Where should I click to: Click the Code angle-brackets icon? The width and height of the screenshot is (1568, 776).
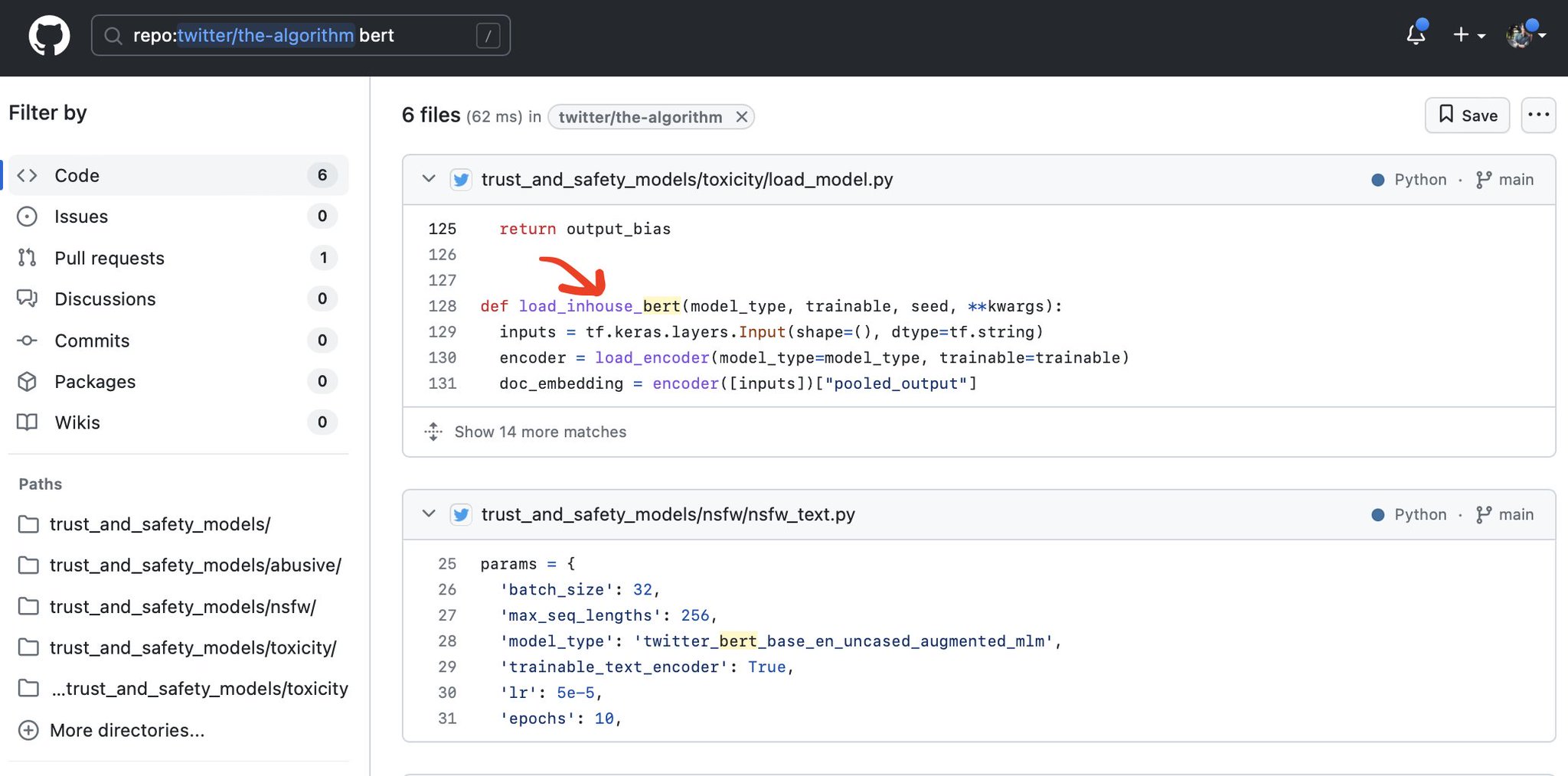pos(27,175)
